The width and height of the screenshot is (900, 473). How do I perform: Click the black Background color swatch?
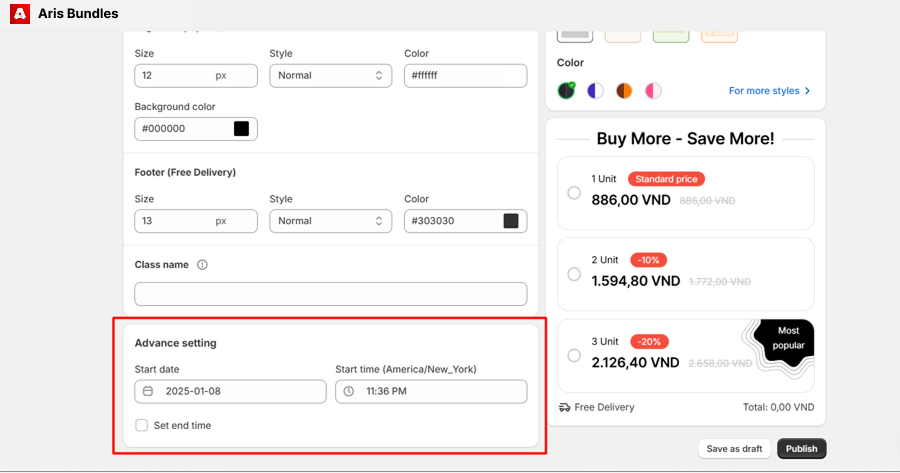[241, 129]
